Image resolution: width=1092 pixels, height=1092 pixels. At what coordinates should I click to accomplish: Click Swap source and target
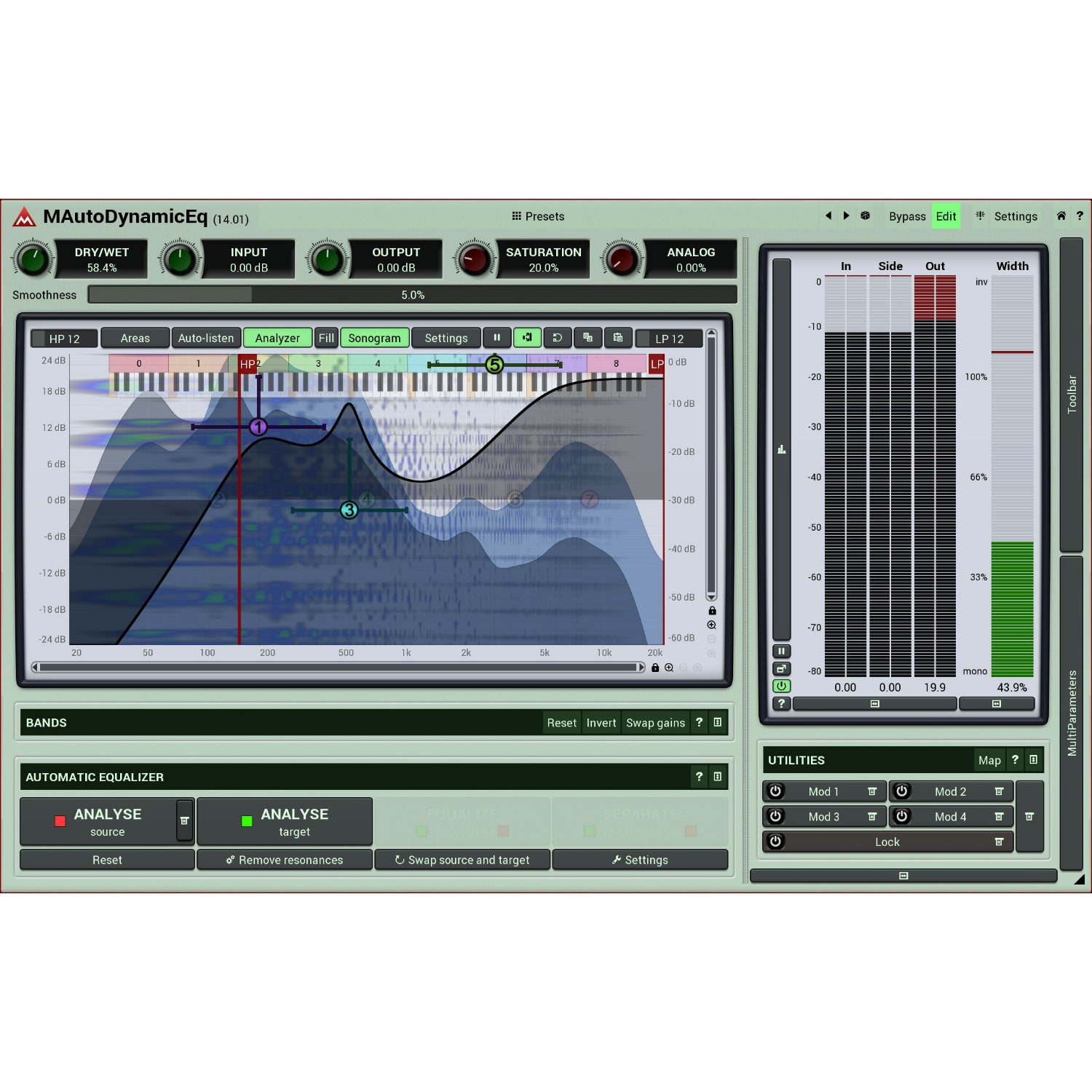point(462,860)
